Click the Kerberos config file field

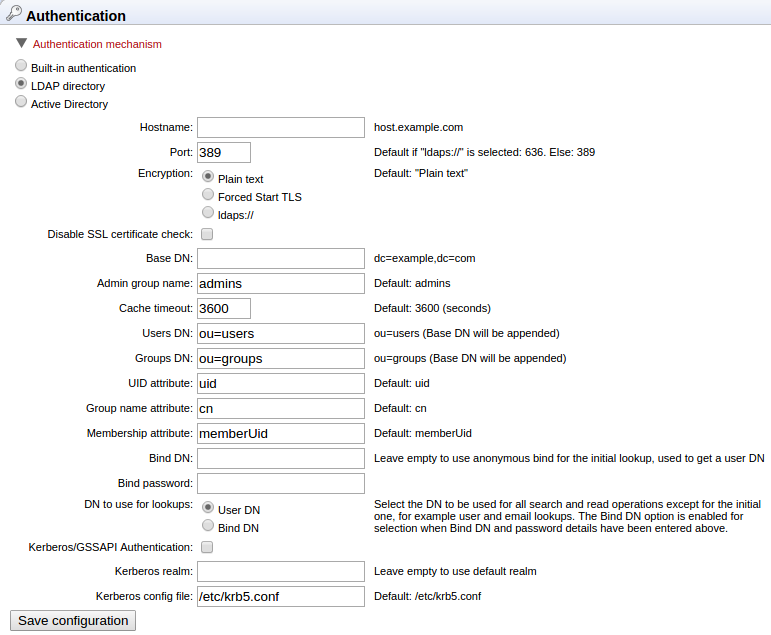(280, 596)
